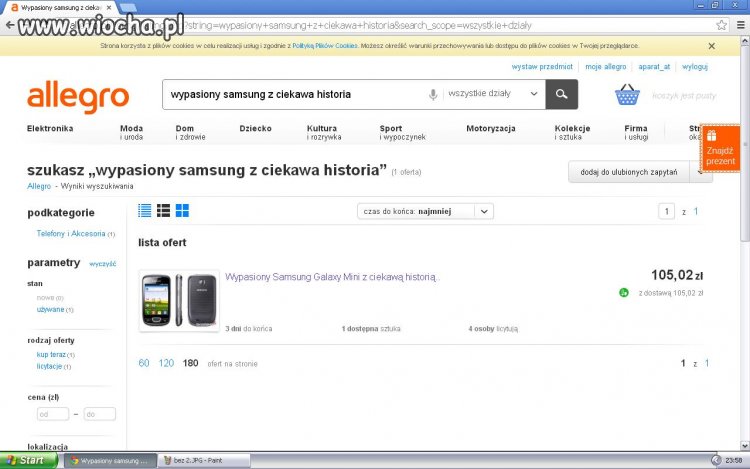Show 60 offers per page

144,363
